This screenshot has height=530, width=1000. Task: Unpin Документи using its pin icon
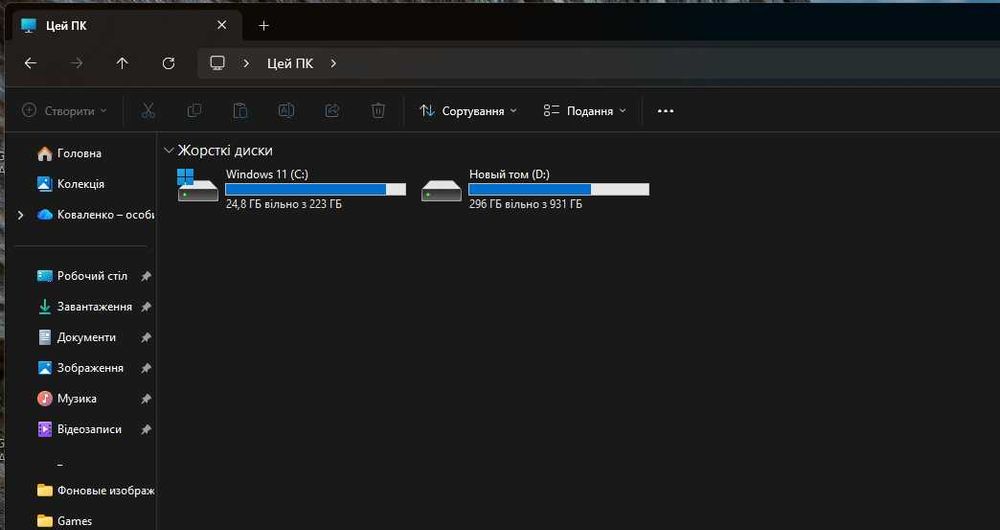point(146,337)
